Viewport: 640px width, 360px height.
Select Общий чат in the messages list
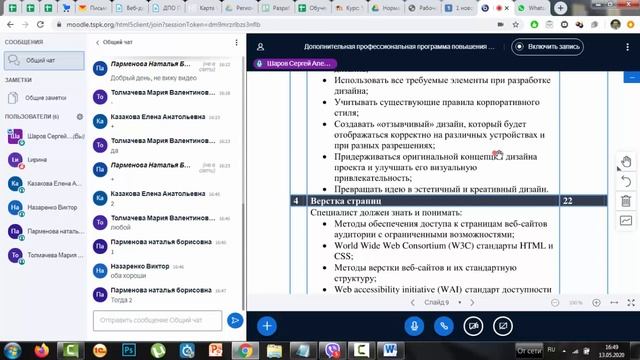(44, 60)
